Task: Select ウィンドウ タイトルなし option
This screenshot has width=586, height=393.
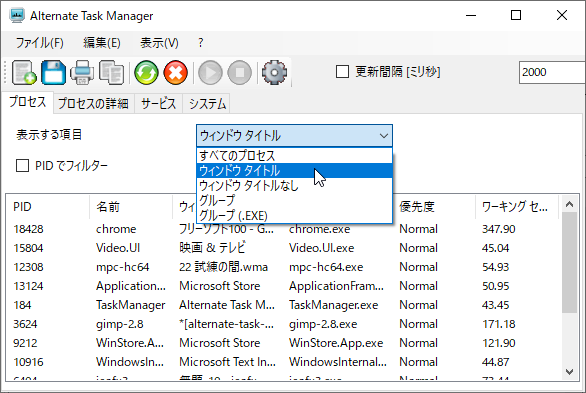Action: (294, 186)
